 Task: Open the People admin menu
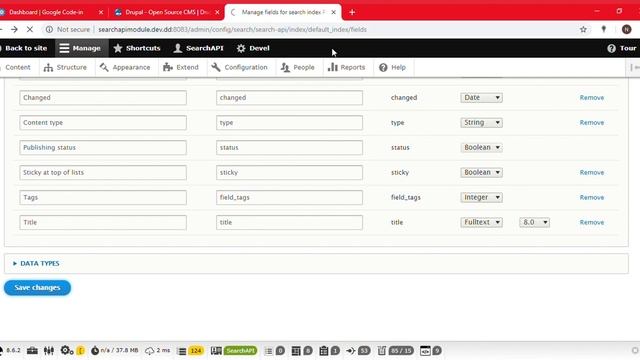pos(298,67)
